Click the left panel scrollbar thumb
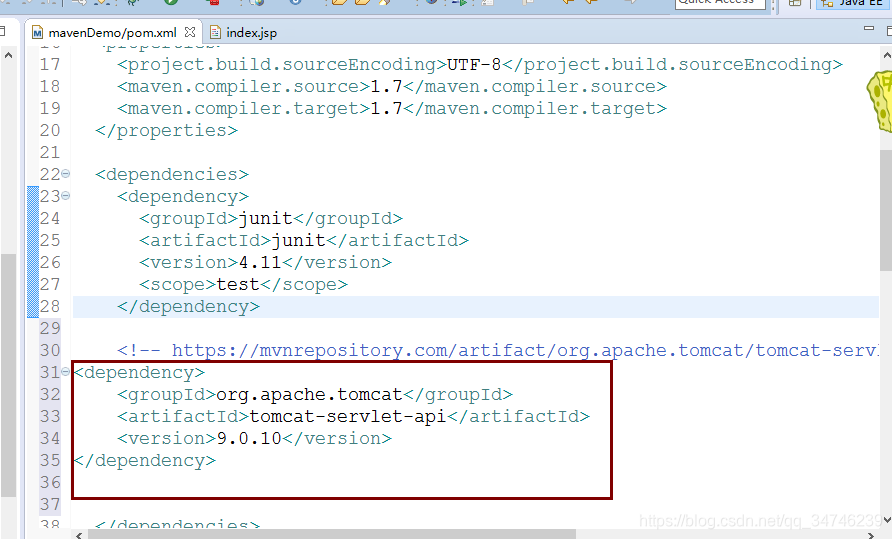892x539 pixels. click(x=8, y=376)
